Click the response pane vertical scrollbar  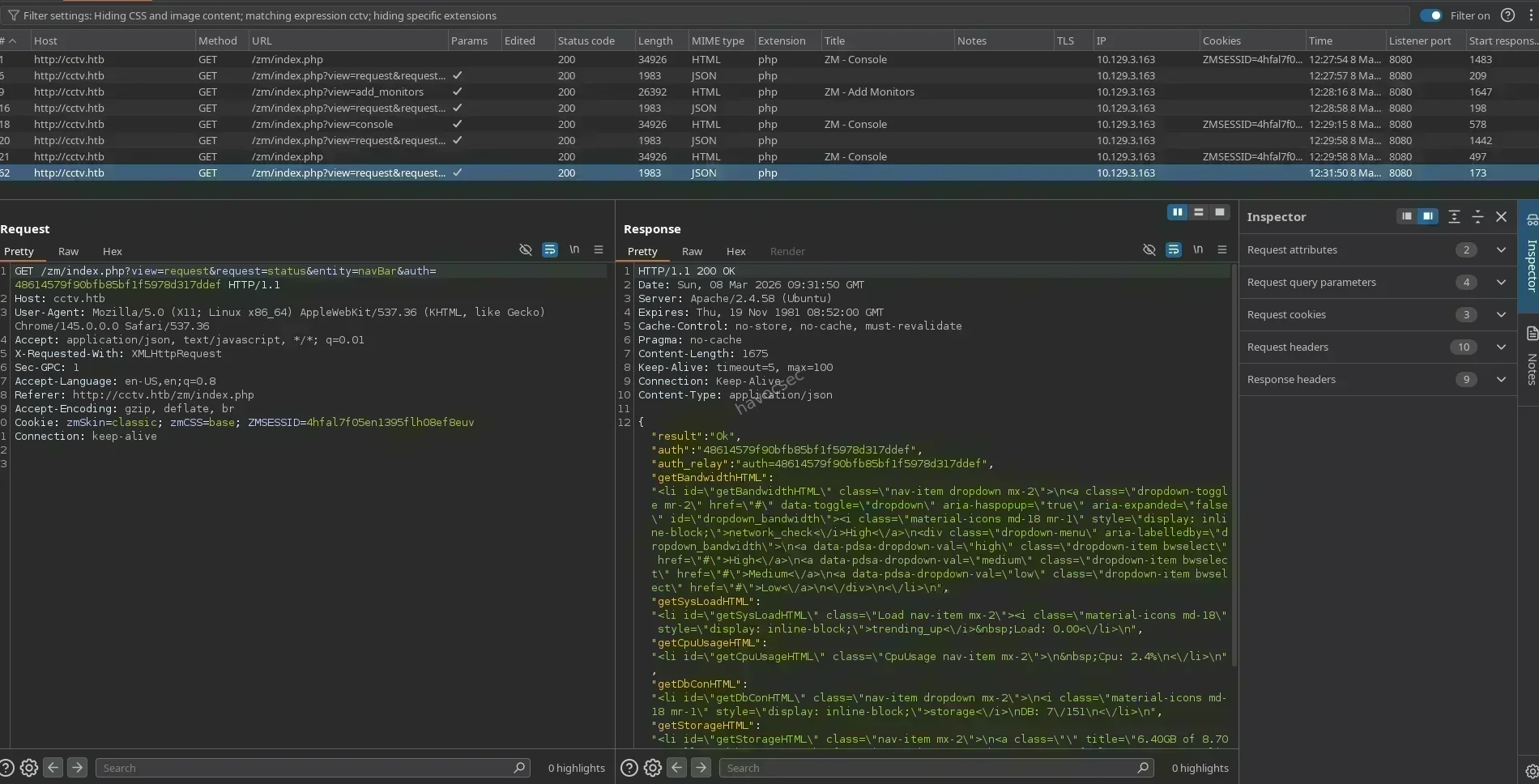tap(1234, 466)
